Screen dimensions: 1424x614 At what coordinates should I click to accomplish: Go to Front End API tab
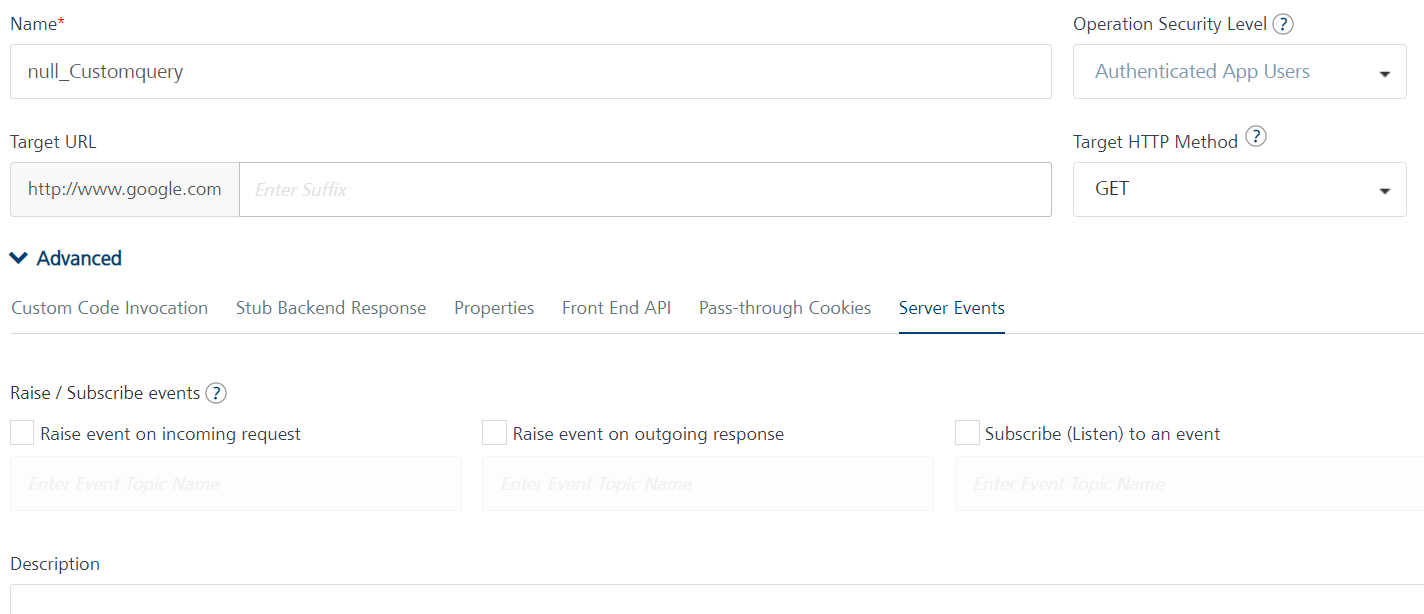[x=616, y=308]
